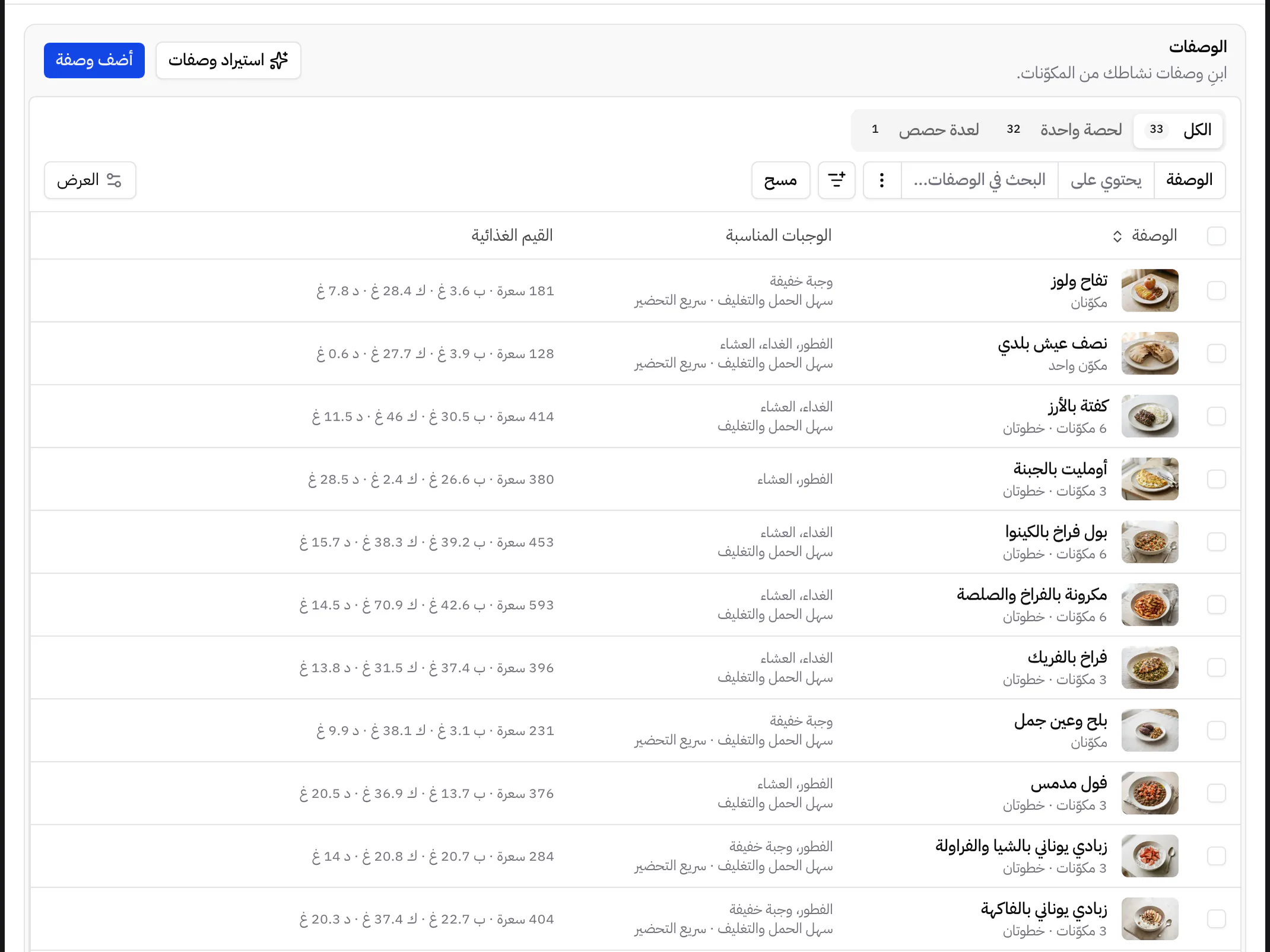The width and height of the screenshot is (1270, 952).
Task: Open recipe name بلح وعين جمل
Action: coord(1061,721)
